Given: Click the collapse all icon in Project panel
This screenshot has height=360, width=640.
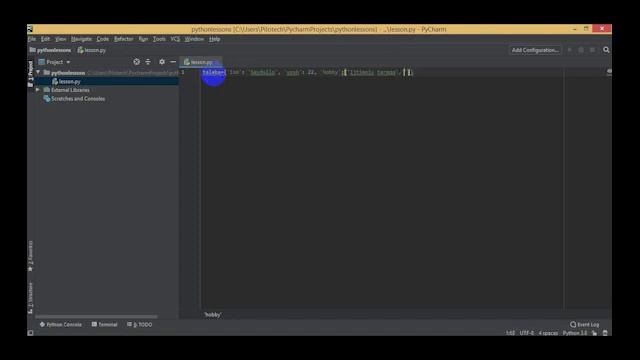Looking at the screenshot, I should pos(148,62).
